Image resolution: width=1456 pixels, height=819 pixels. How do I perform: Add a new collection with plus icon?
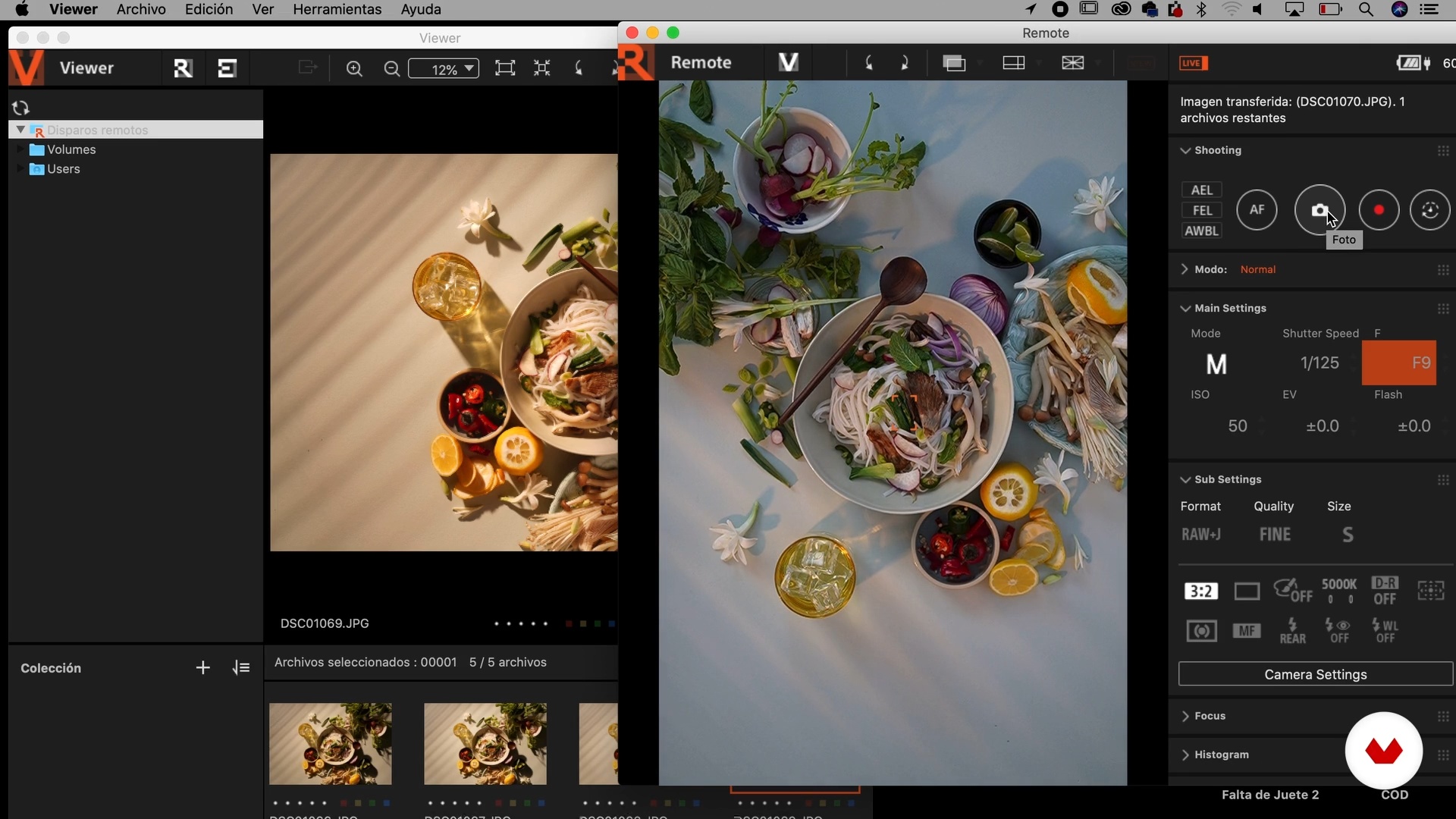[202, 667]
